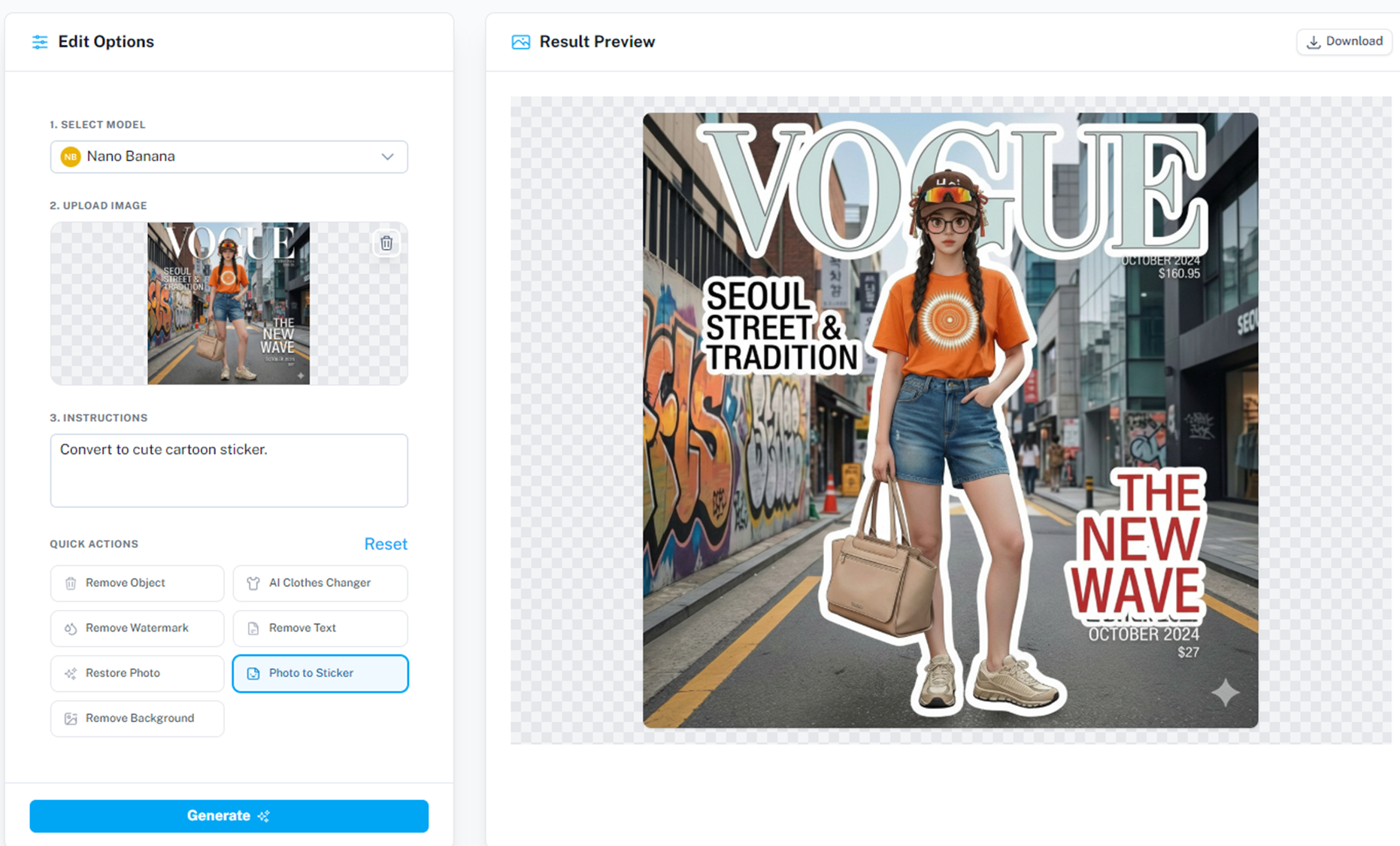Click the AI Clothes Changer shirt icon
1400x846 pixels.
point(253,584)
